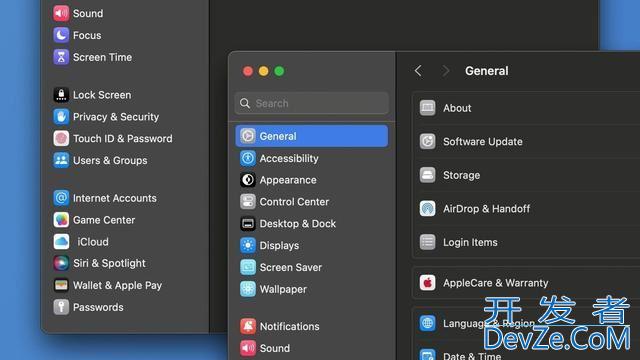Click the Accessibility icon in front sidebar
640x360 pixels.
click(248, 158)
